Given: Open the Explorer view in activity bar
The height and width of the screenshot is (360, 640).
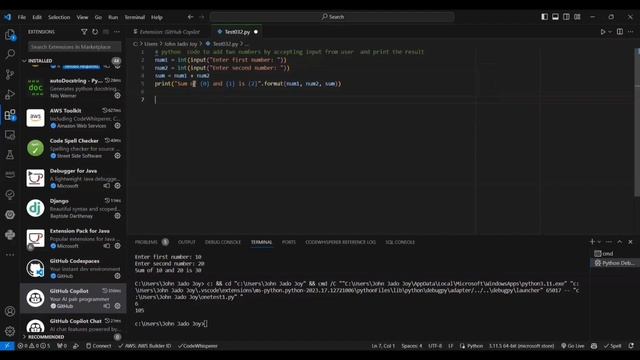Looking at the screenshot, I should (x=10, y=35).
